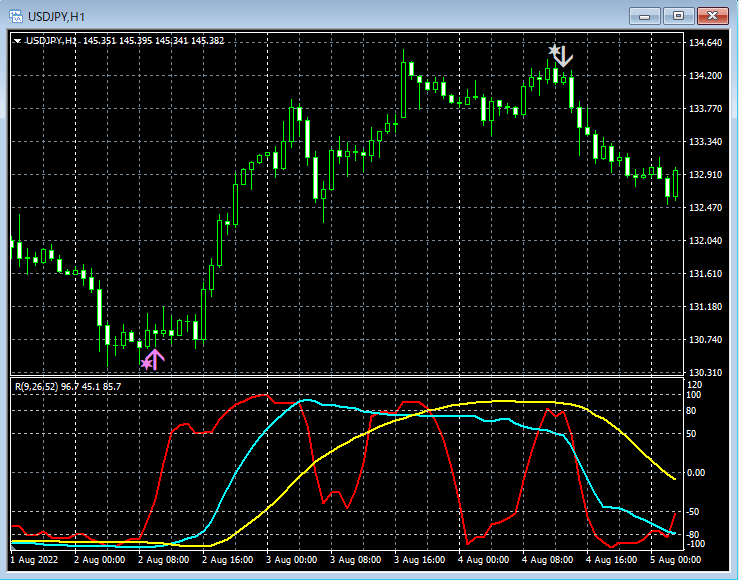Image resolution: width=740 pixels, height=580 pixels.
Task: Minimize the USDJPY,H1 chart window
Action: tap(646, 15)
